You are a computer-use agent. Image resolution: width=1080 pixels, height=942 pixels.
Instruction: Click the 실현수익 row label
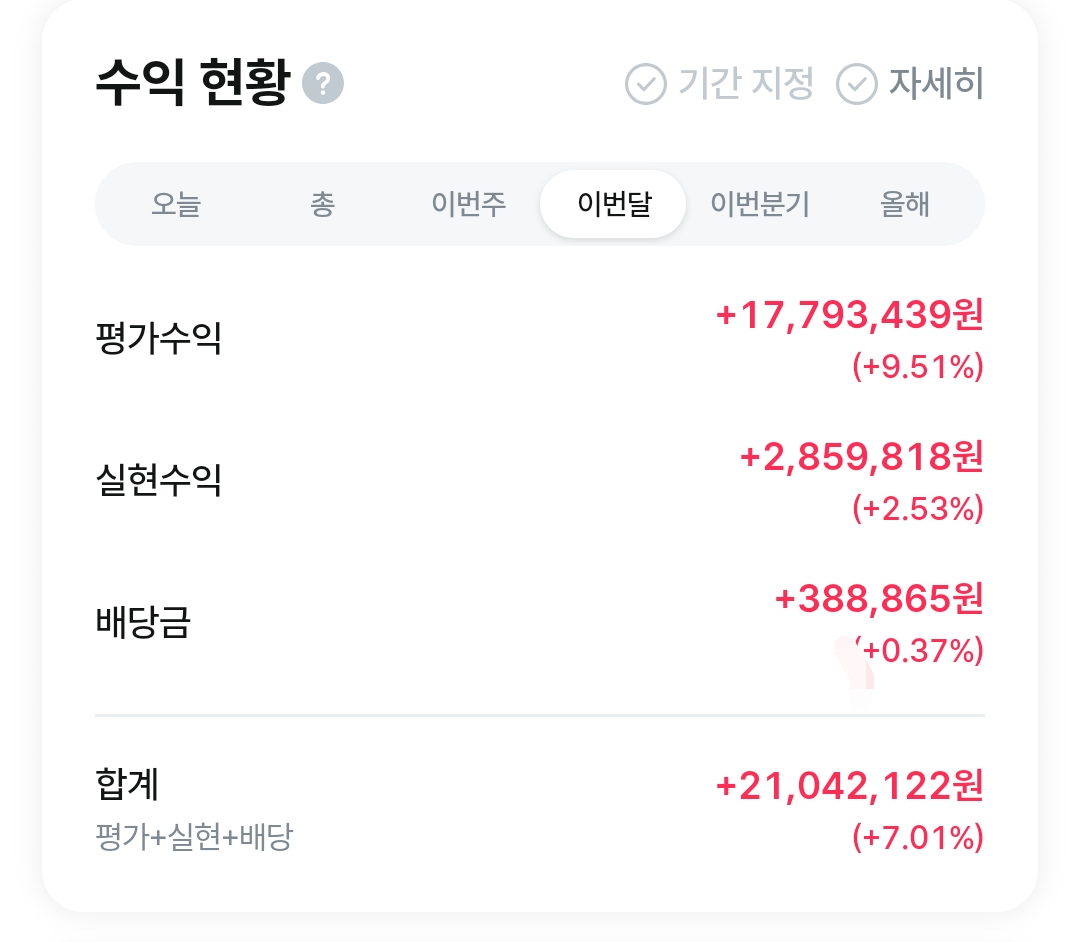[x=158, y=480]
